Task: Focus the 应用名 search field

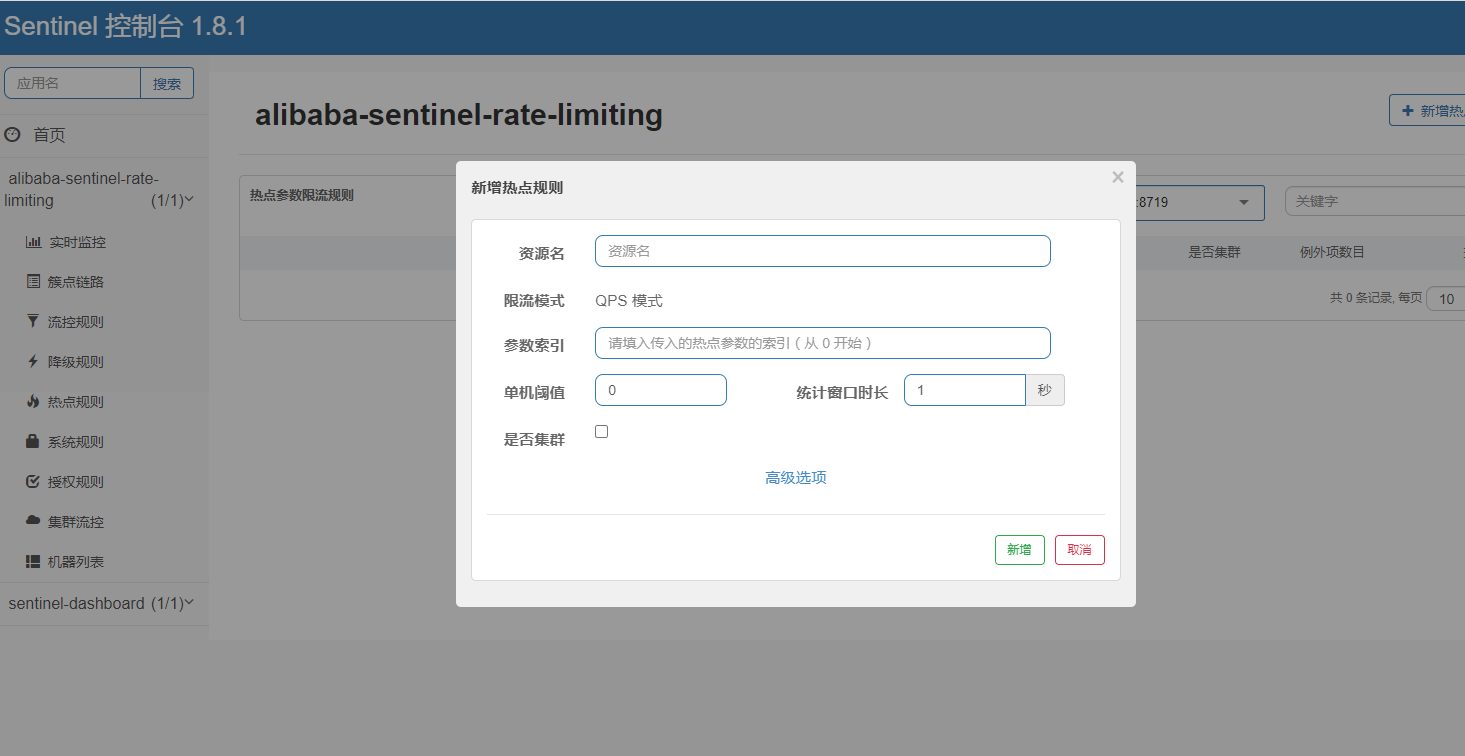Action: point(72,83)
